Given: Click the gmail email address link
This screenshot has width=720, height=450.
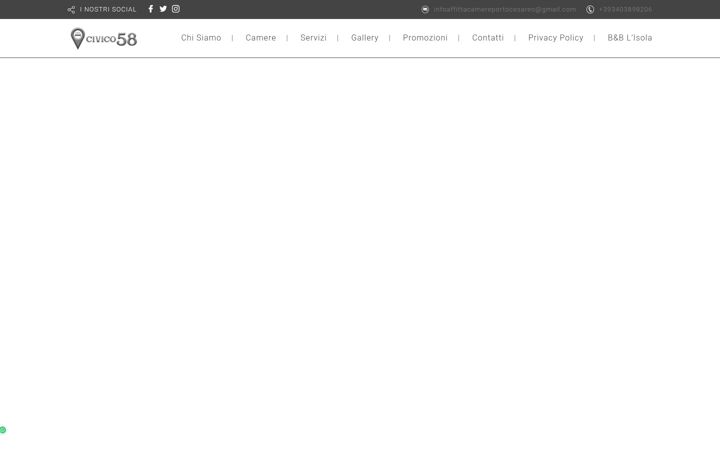Looking at the screenshot, I should pos(505,9).
